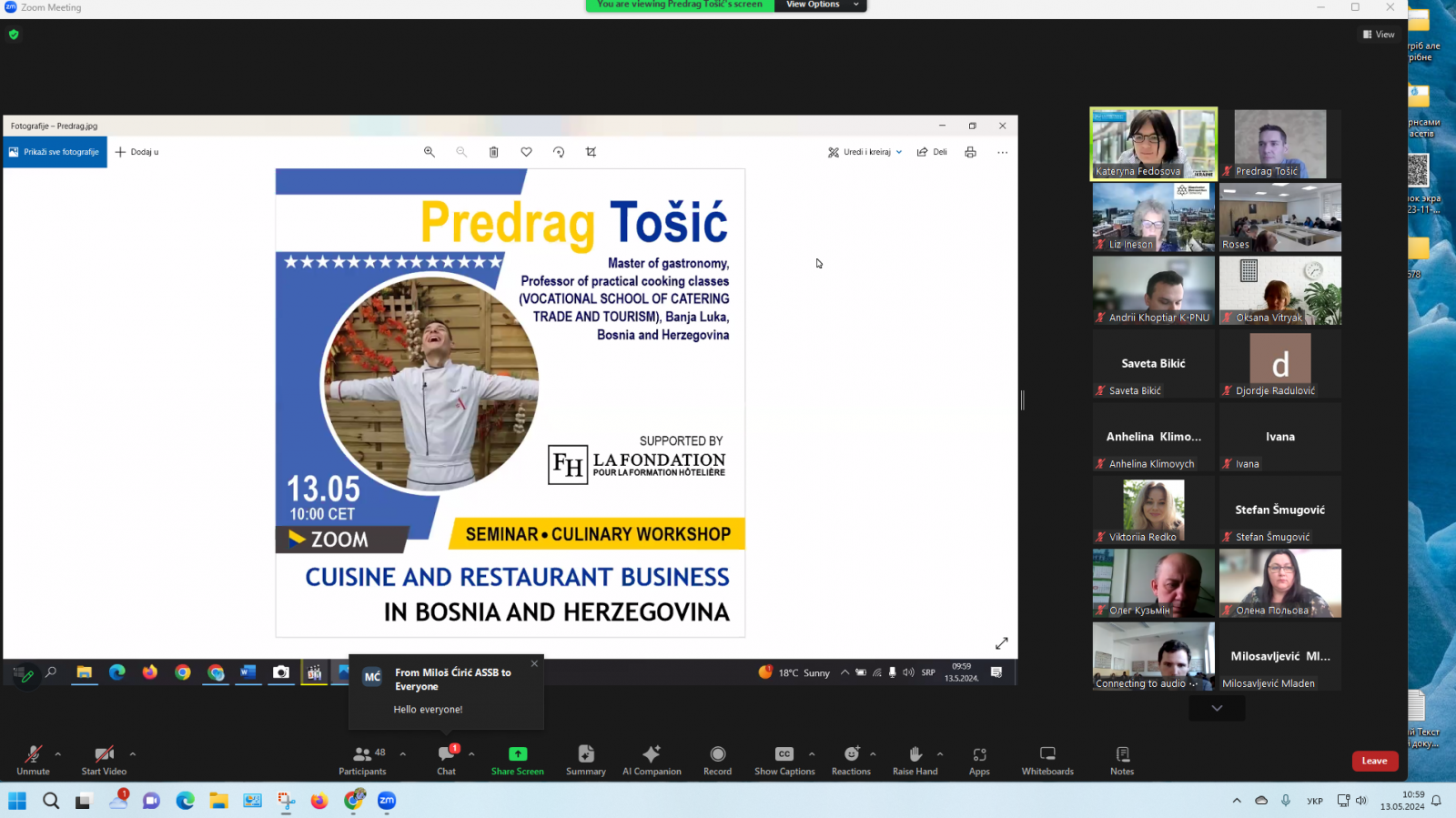Close the Miloš Ćirić chat notification
The width and height of the screenshot is (1456, 818).
point(534,663)
